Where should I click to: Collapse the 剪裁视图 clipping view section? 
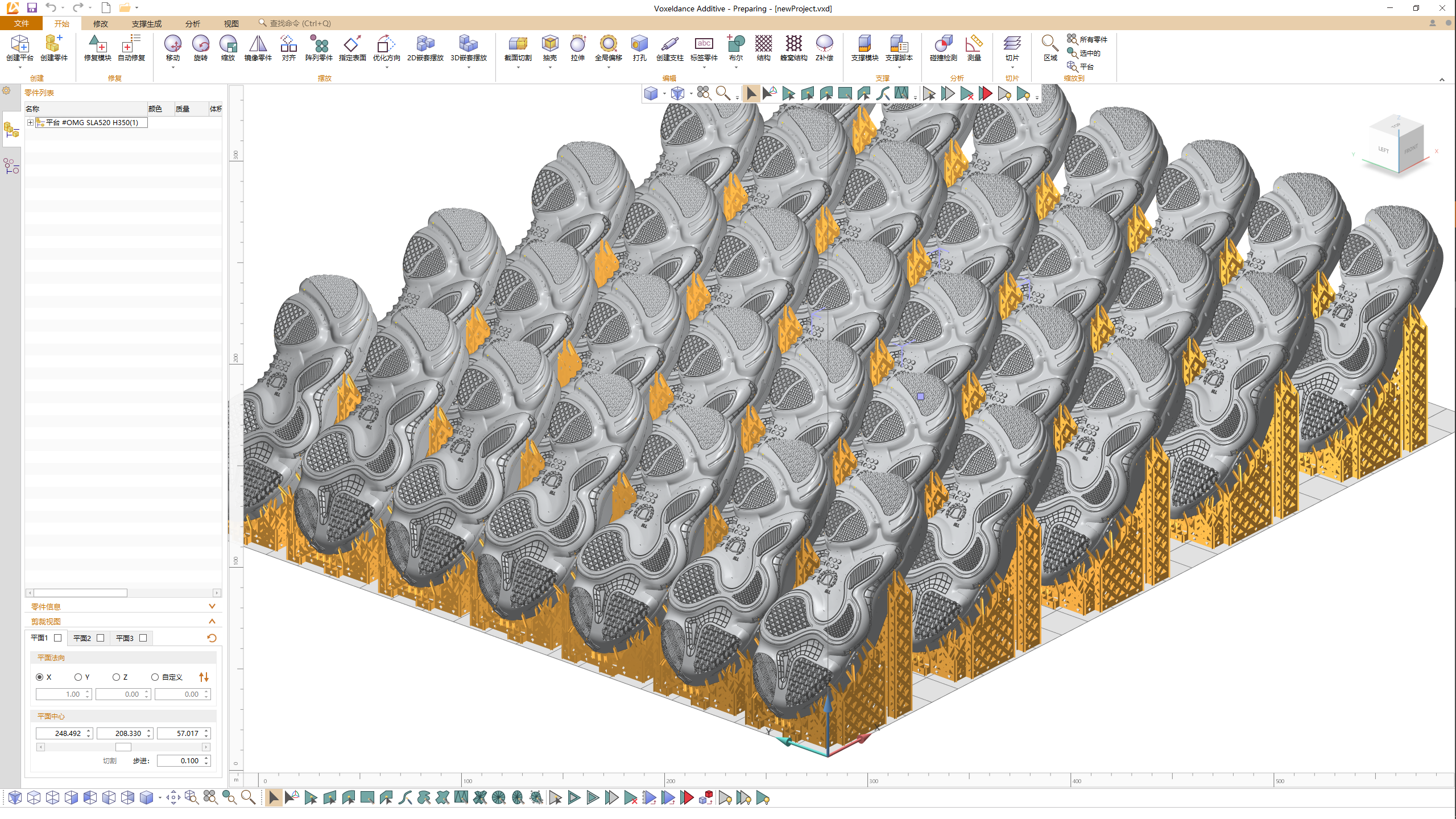pos(212,621)
